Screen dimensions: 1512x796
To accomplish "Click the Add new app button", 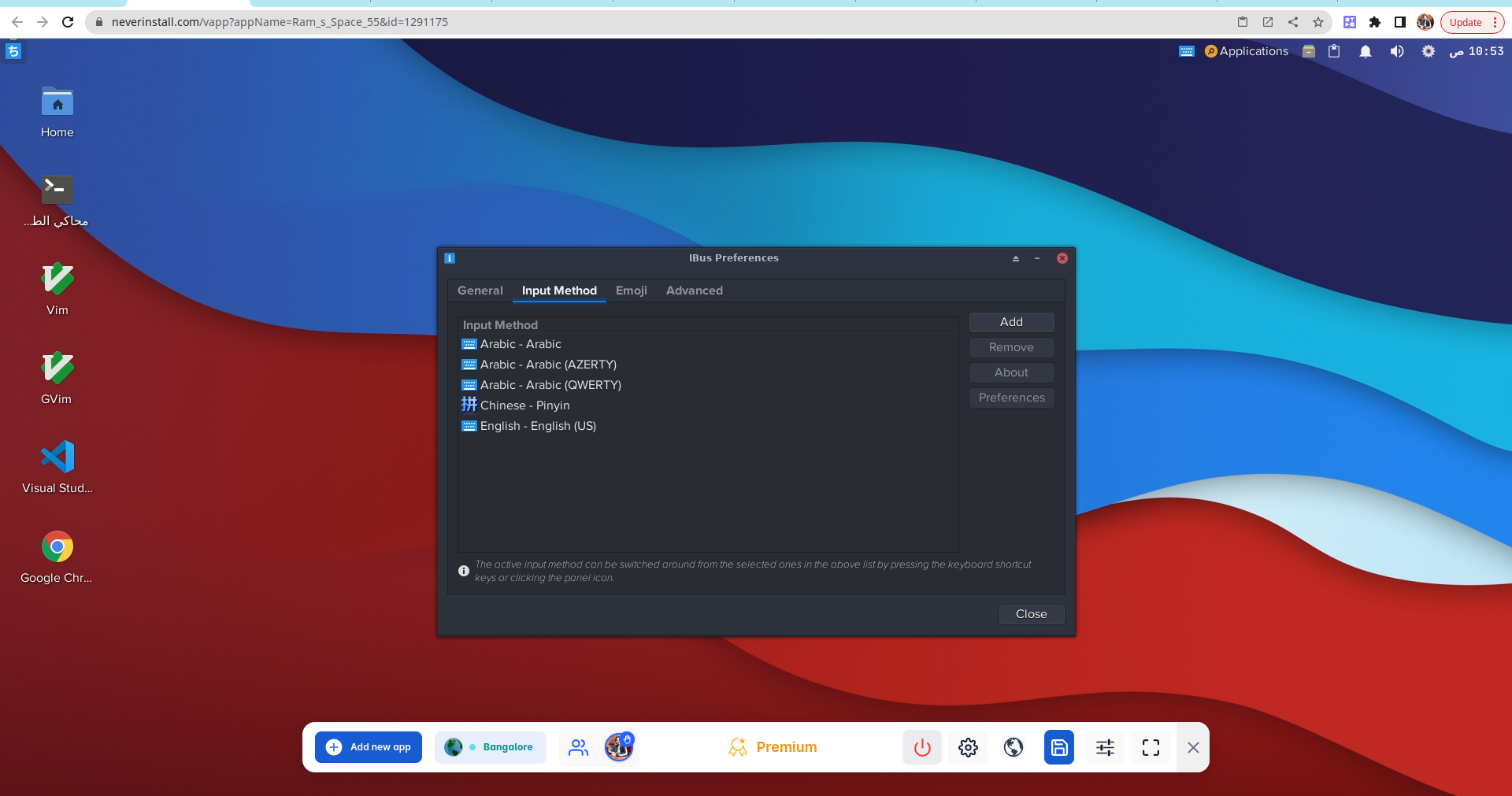I will pyautogui.click(x=368, y=746).
